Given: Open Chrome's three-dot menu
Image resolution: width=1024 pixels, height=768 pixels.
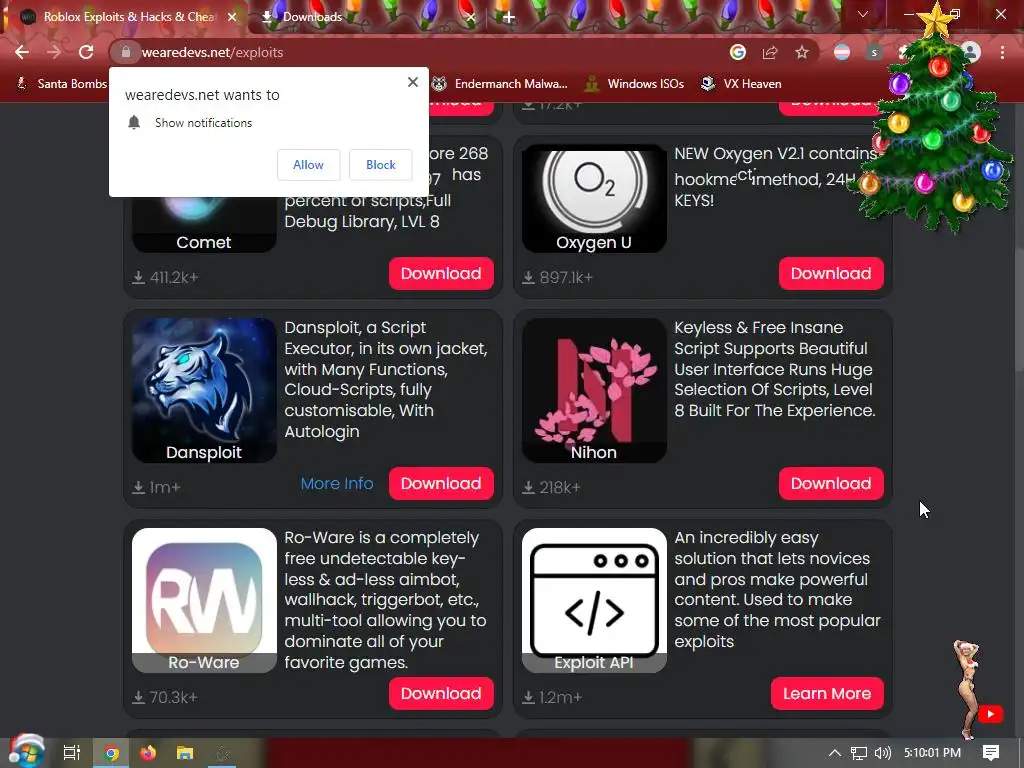Looking at the screenshot, I should pyautogui.click(x=1002, y=52).
